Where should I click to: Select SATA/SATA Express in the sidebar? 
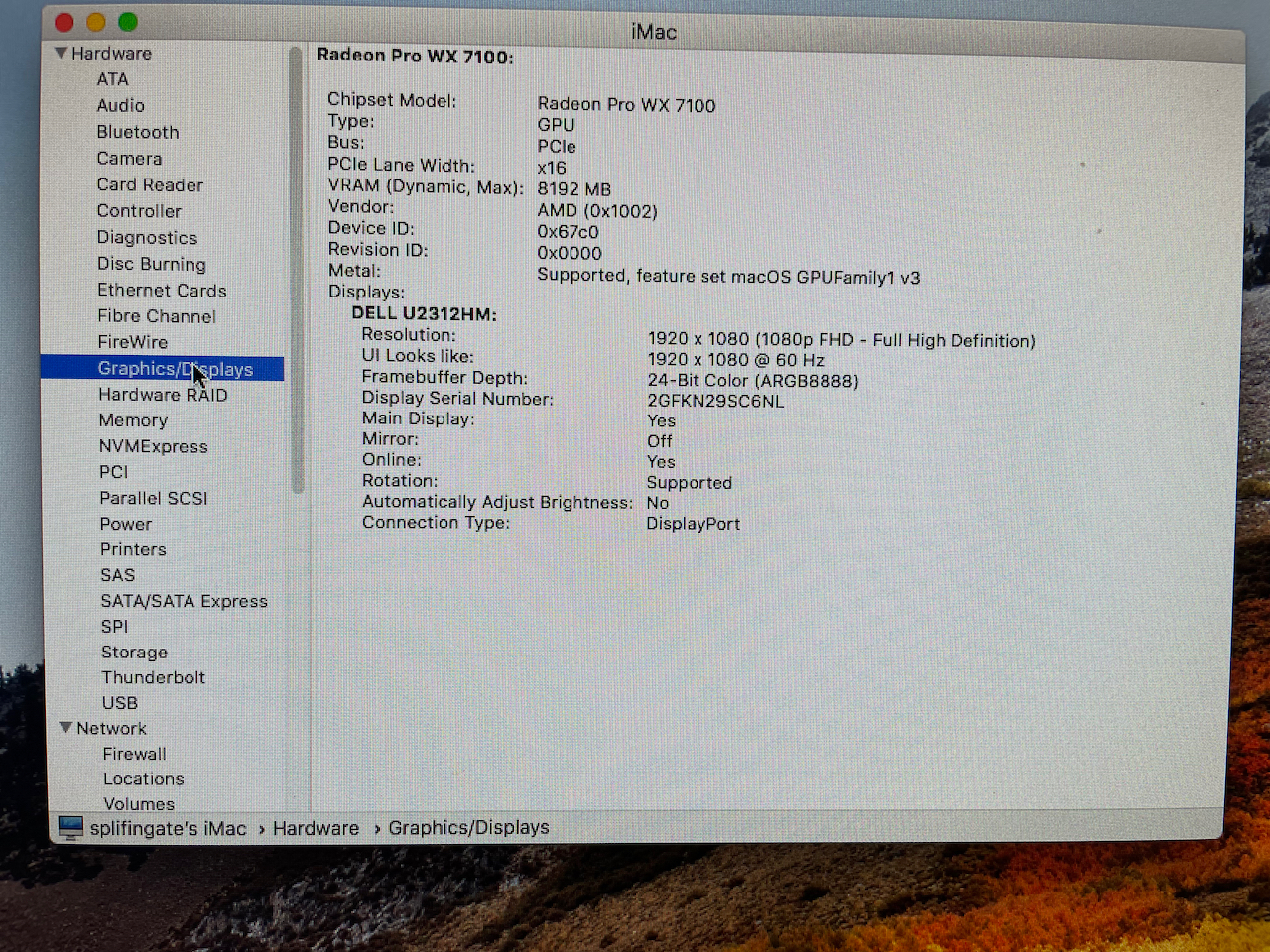(x=184, y=601)
